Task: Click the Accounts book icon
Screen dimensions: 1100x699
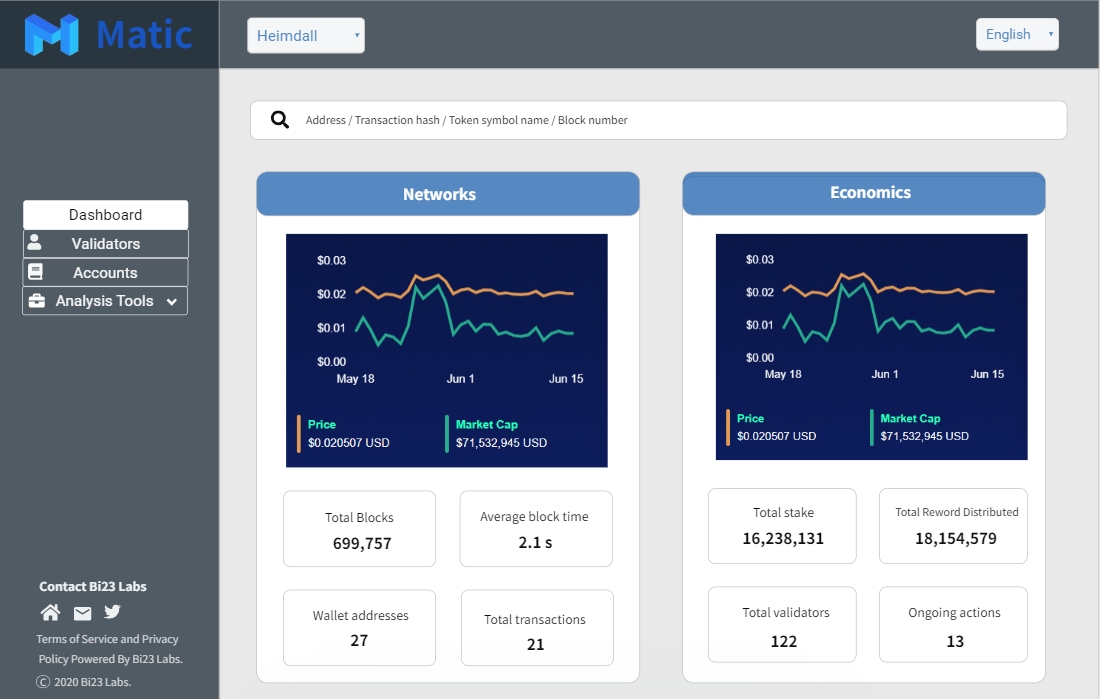Action: [x=35, y=272]
